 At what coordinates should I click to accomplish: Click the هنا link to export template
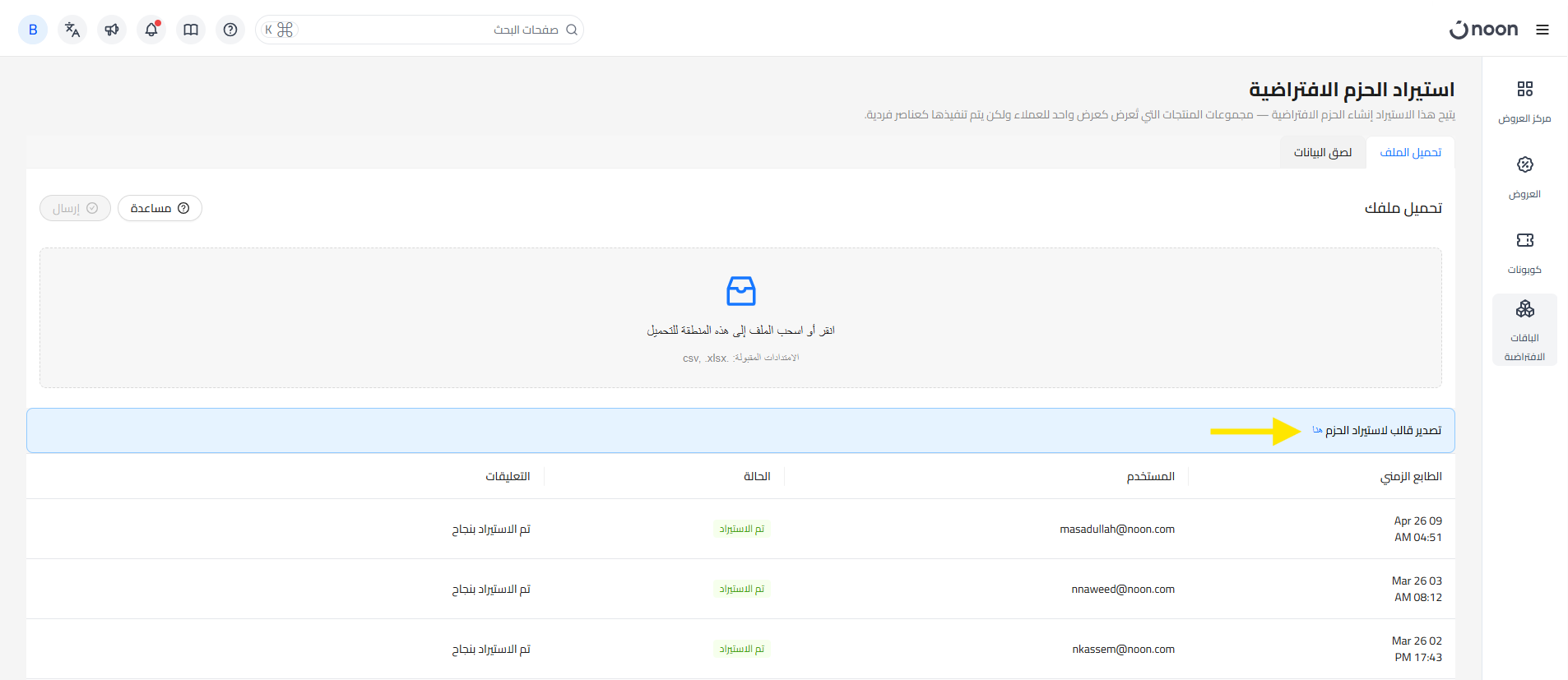click(x=1317, y=430)
